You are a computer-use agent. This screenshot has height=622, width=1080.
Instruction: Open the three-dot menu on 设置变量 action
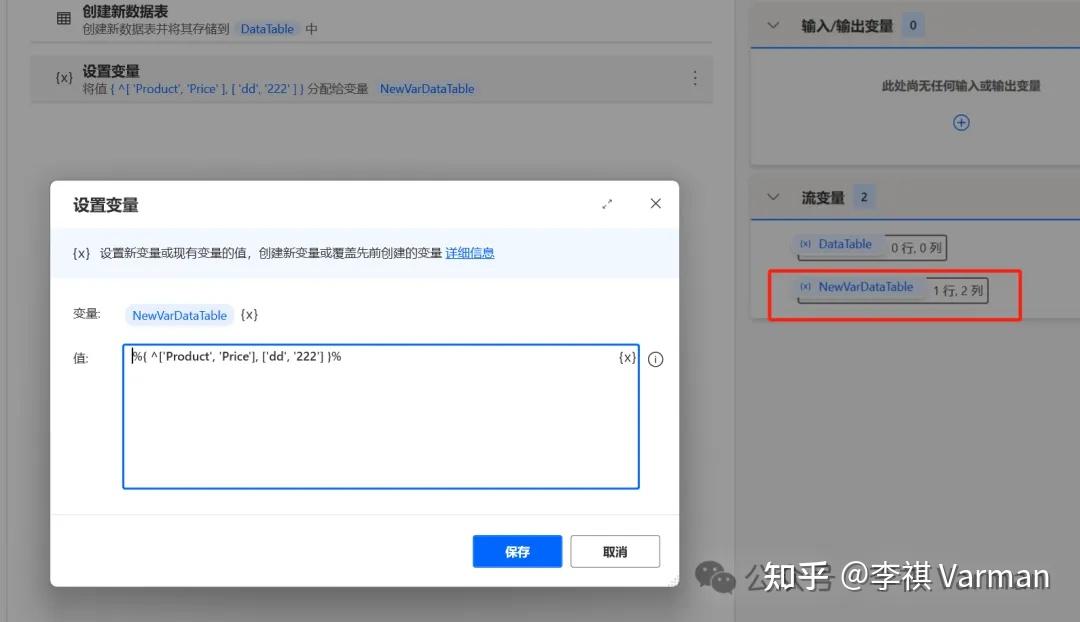(695, 78)
